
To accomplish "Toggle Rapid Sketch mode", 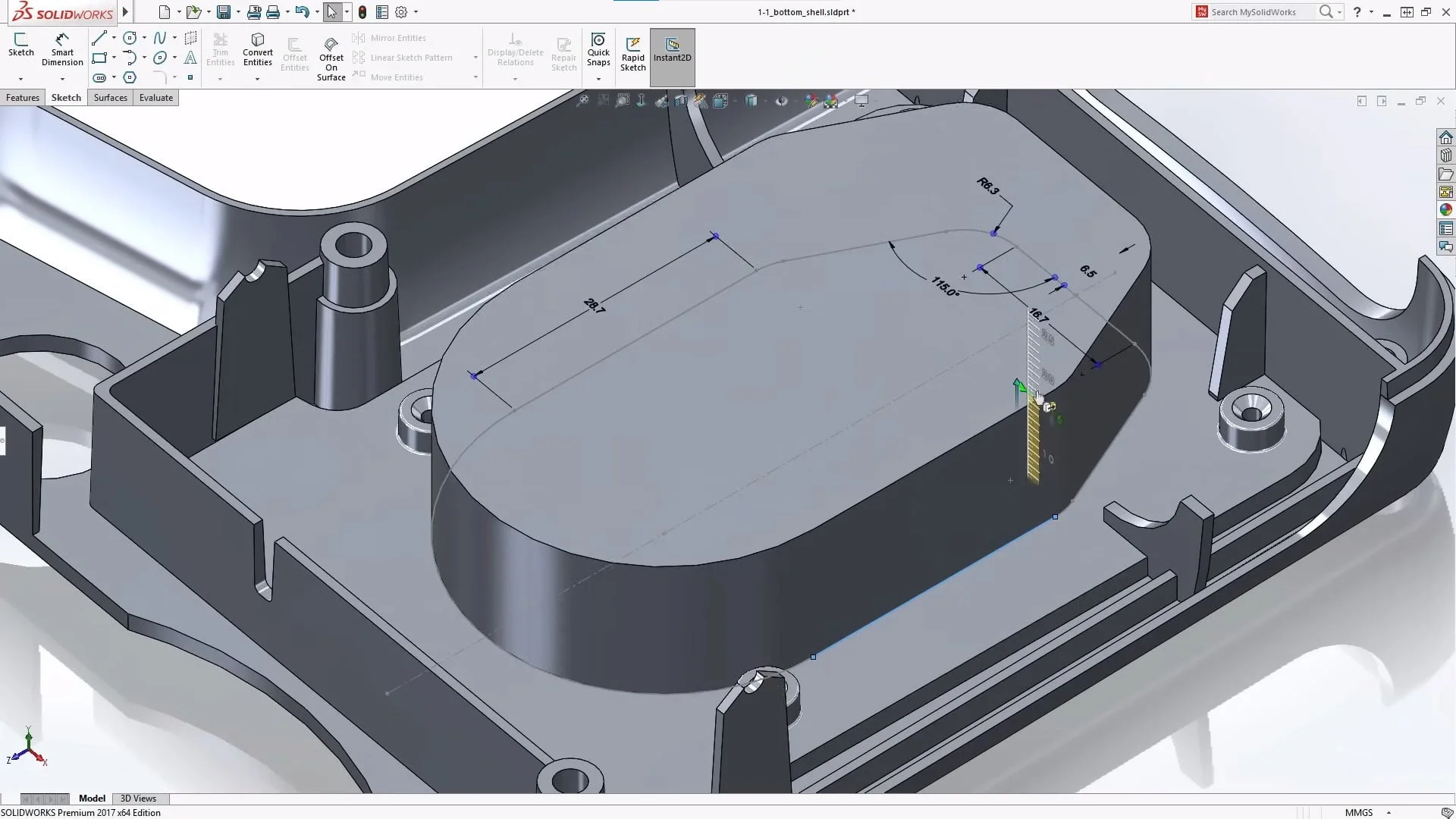I will click(x=632, y=51).
